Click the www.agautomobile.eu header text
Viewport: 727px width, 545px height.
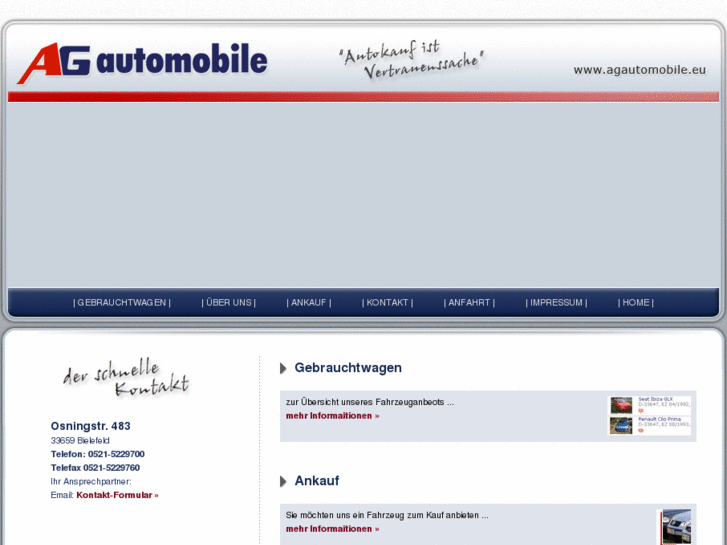[x=639, y=70]
